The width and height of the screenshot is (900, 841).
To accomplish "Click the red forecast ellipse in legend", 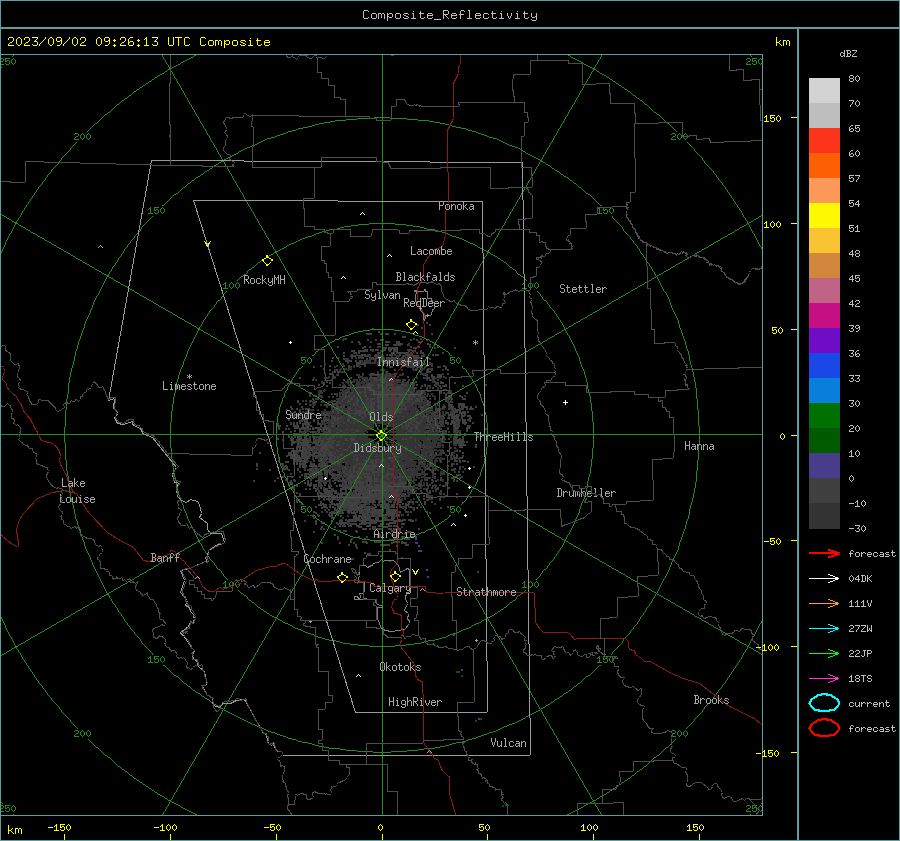I will (824, 728).
